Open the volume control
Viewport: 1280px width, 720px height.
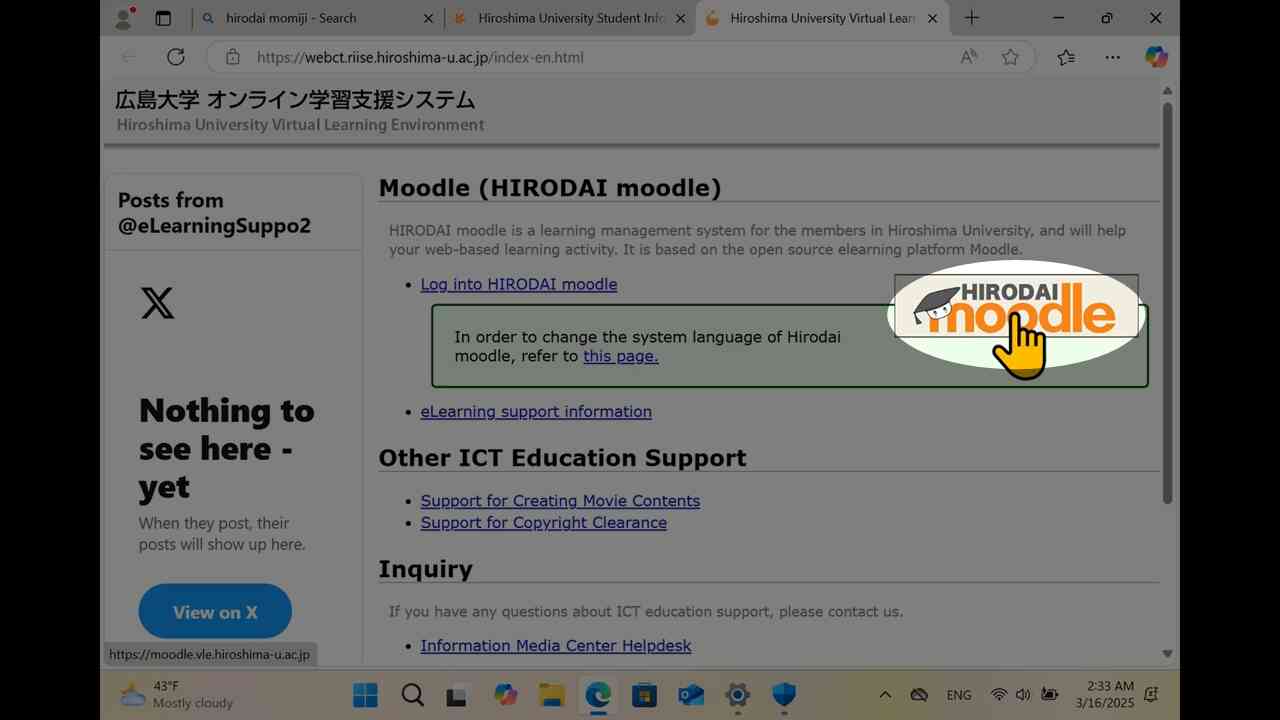pos(1023,695)
